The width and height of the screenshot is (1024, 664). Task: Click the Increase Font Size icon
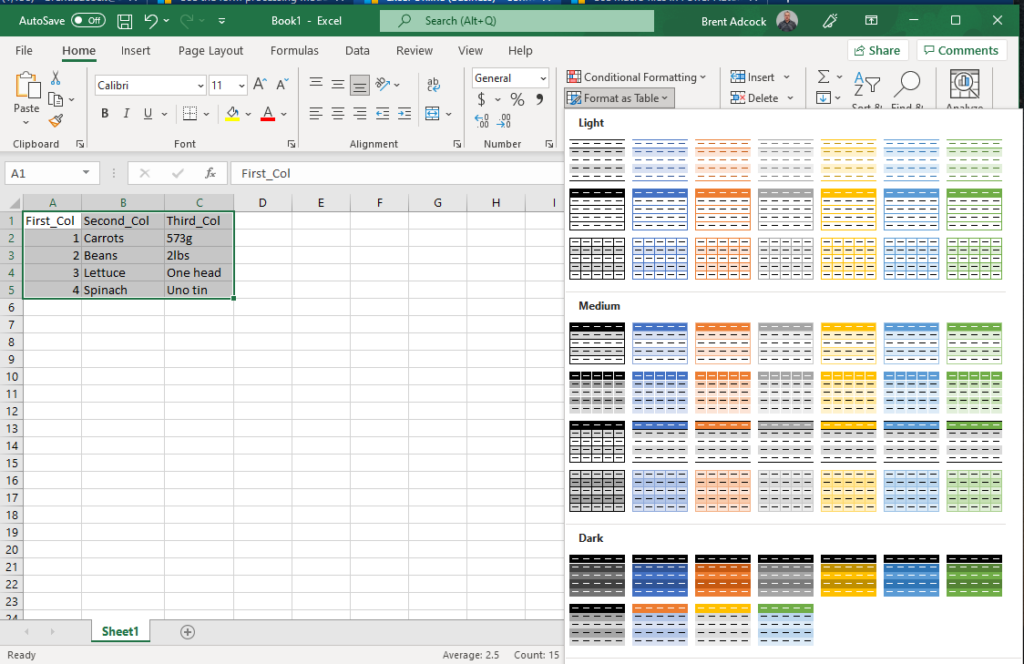260,85
